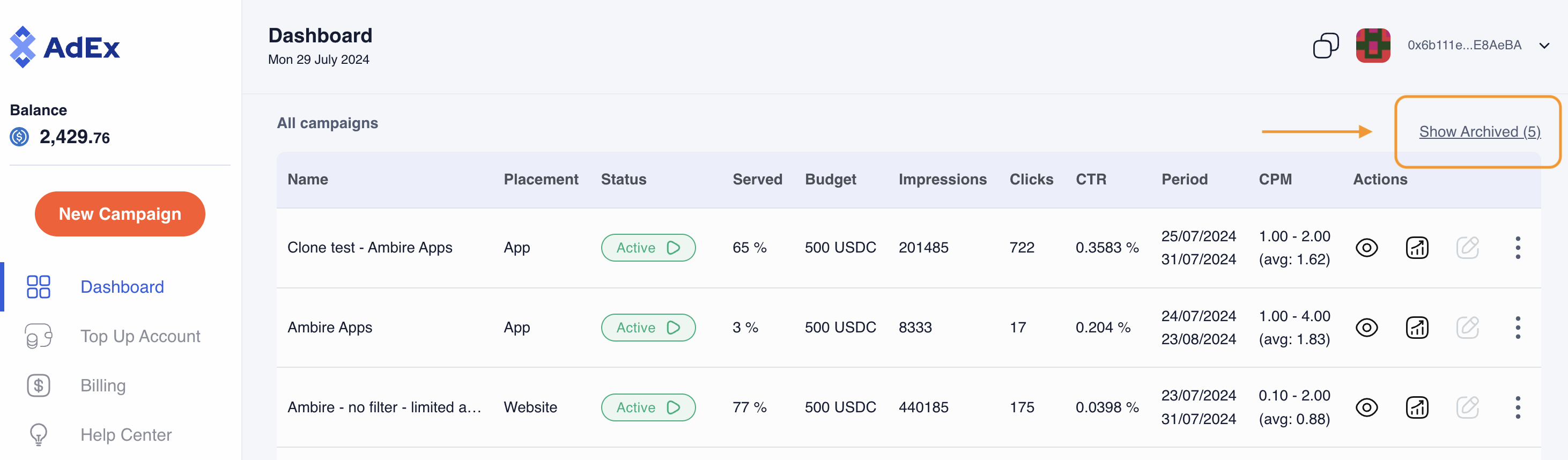Click the Clicks column header
This screenshot has width=1568, height=460.
point(1031,180)
